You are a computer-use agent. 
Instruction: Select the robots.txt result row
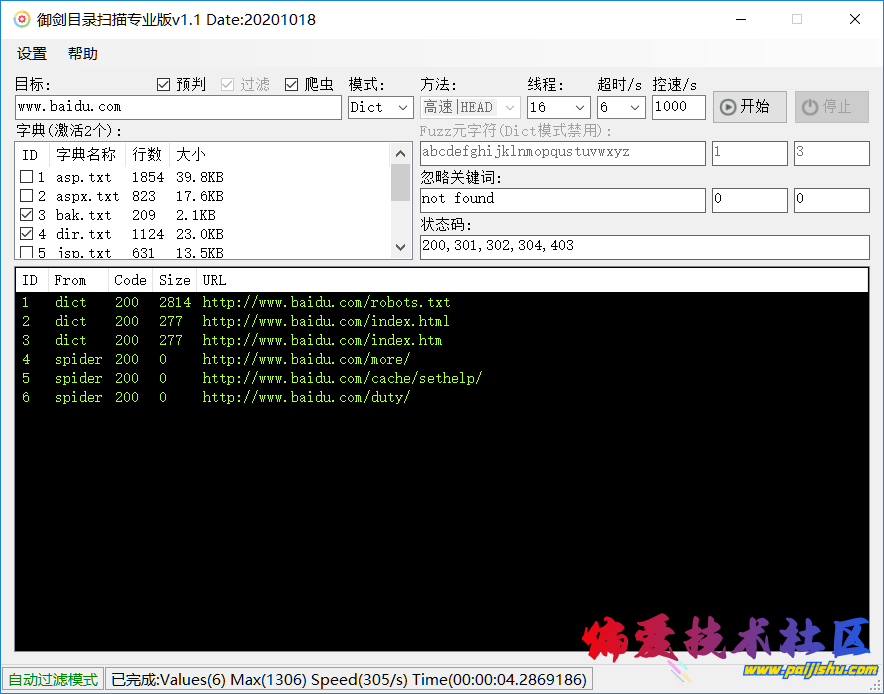[x=326, y=302]
